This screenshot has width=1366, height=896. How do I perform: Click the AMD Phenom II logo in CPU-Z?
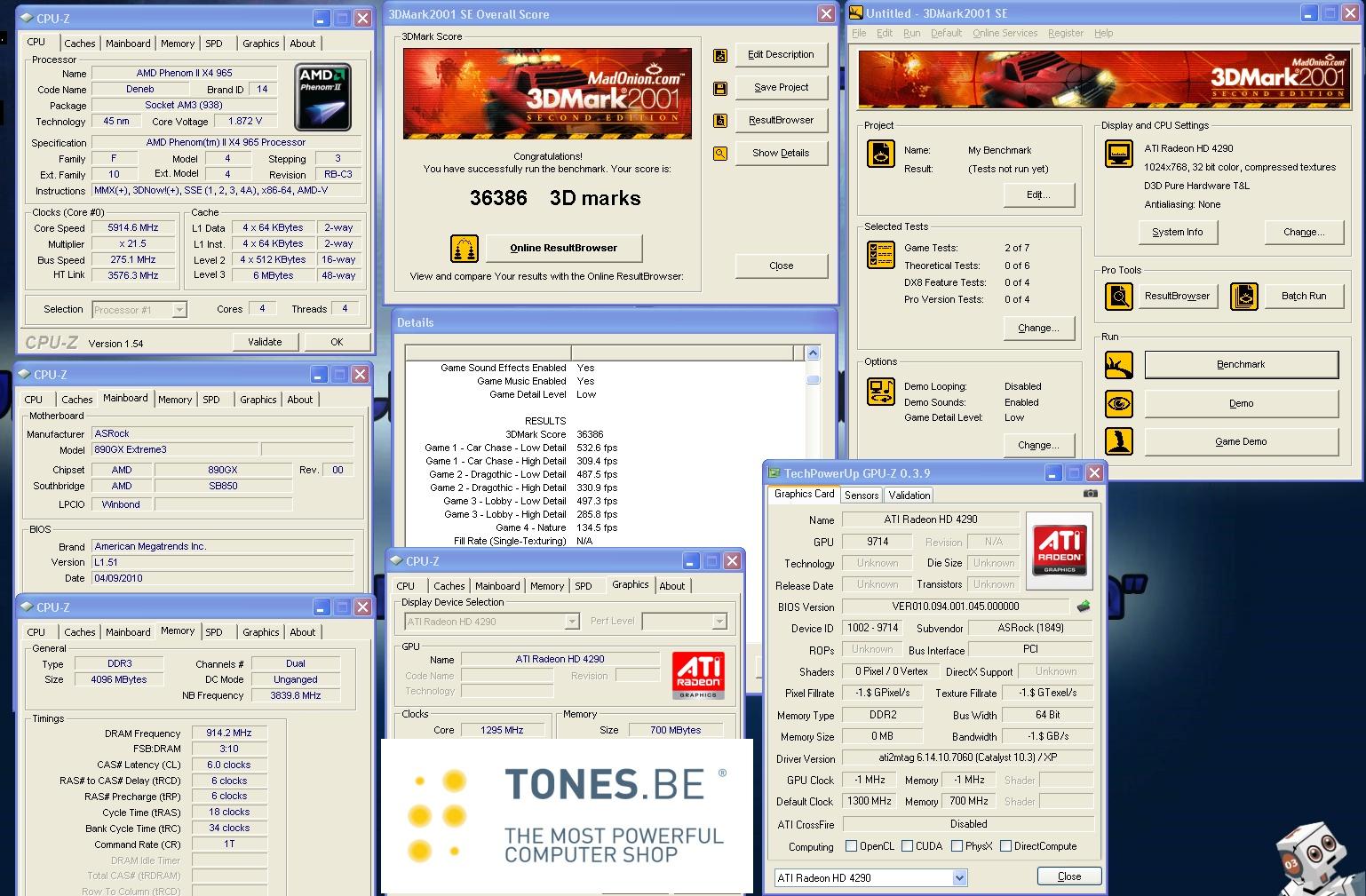point(323,98)
